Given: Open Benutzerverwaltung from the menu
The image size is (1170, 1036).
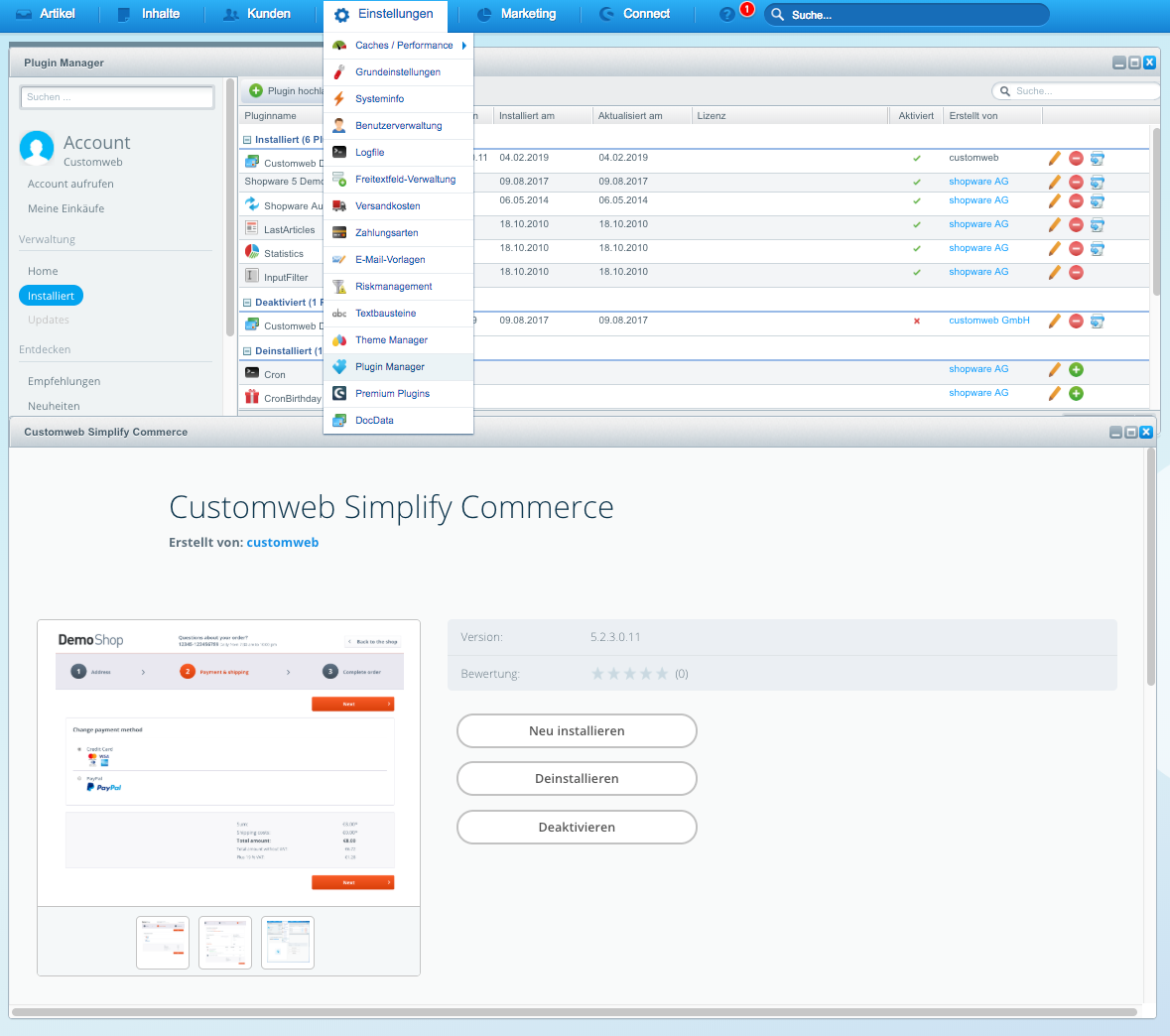Looking at the screenshot, I should pos(399,126).
